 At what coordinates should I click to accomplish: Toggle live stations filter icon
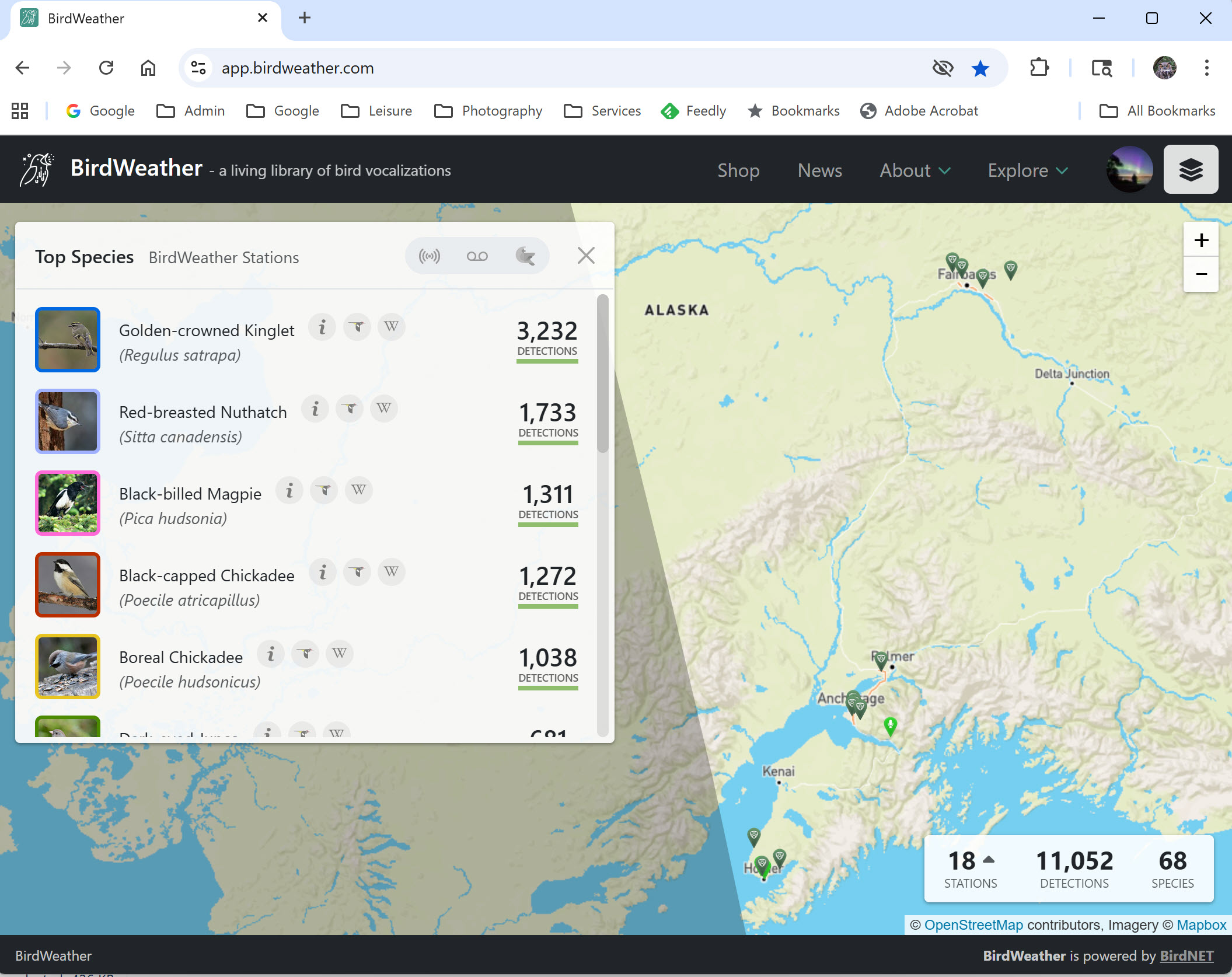tap(430, 256)
